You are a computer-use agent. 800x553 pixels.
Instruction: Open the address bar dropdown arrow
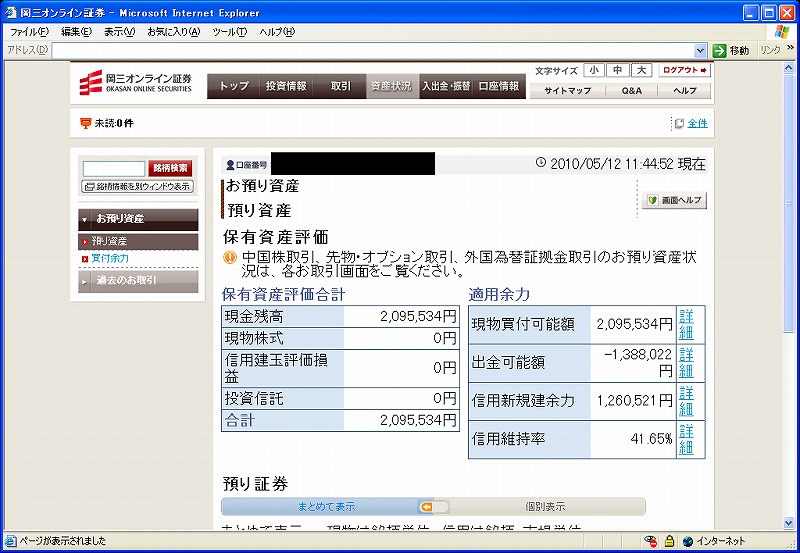point(700,50)
